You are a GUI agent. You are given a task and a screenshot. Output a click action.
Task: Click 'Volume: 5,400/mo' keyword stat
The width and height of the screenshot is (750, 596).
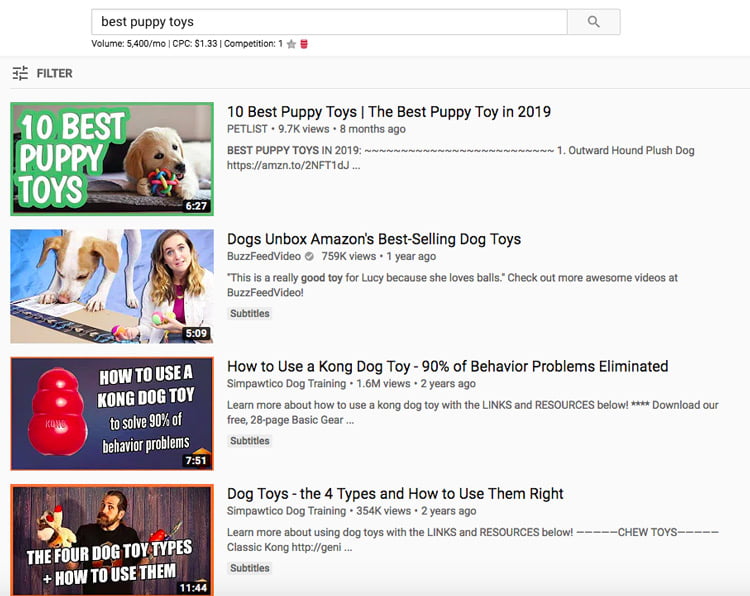[x=129, y=44]
